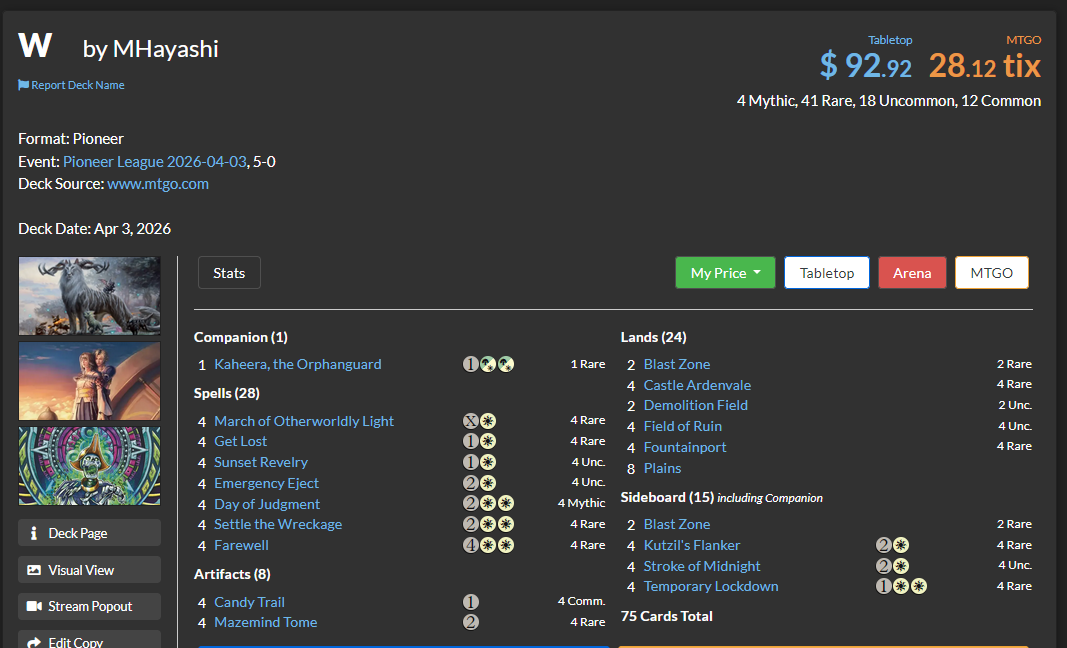Visit www.mtgo.com deck source link
Screen dimensions: 1067x648
(158, 184)
